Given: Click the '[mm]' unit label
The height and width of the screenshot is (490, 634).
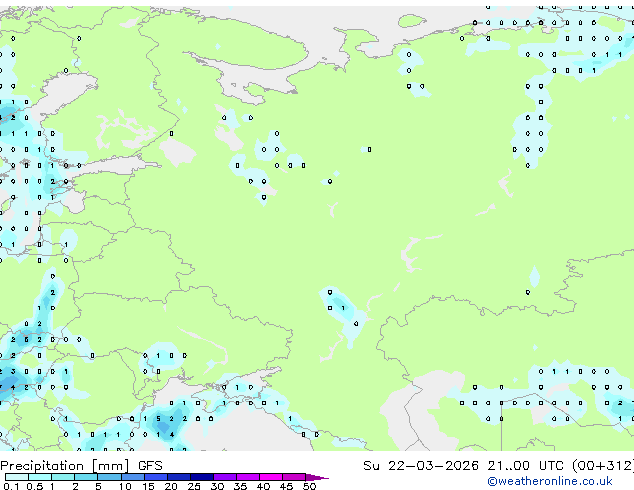Looking at the screenshot, I should tap(110, 466).
